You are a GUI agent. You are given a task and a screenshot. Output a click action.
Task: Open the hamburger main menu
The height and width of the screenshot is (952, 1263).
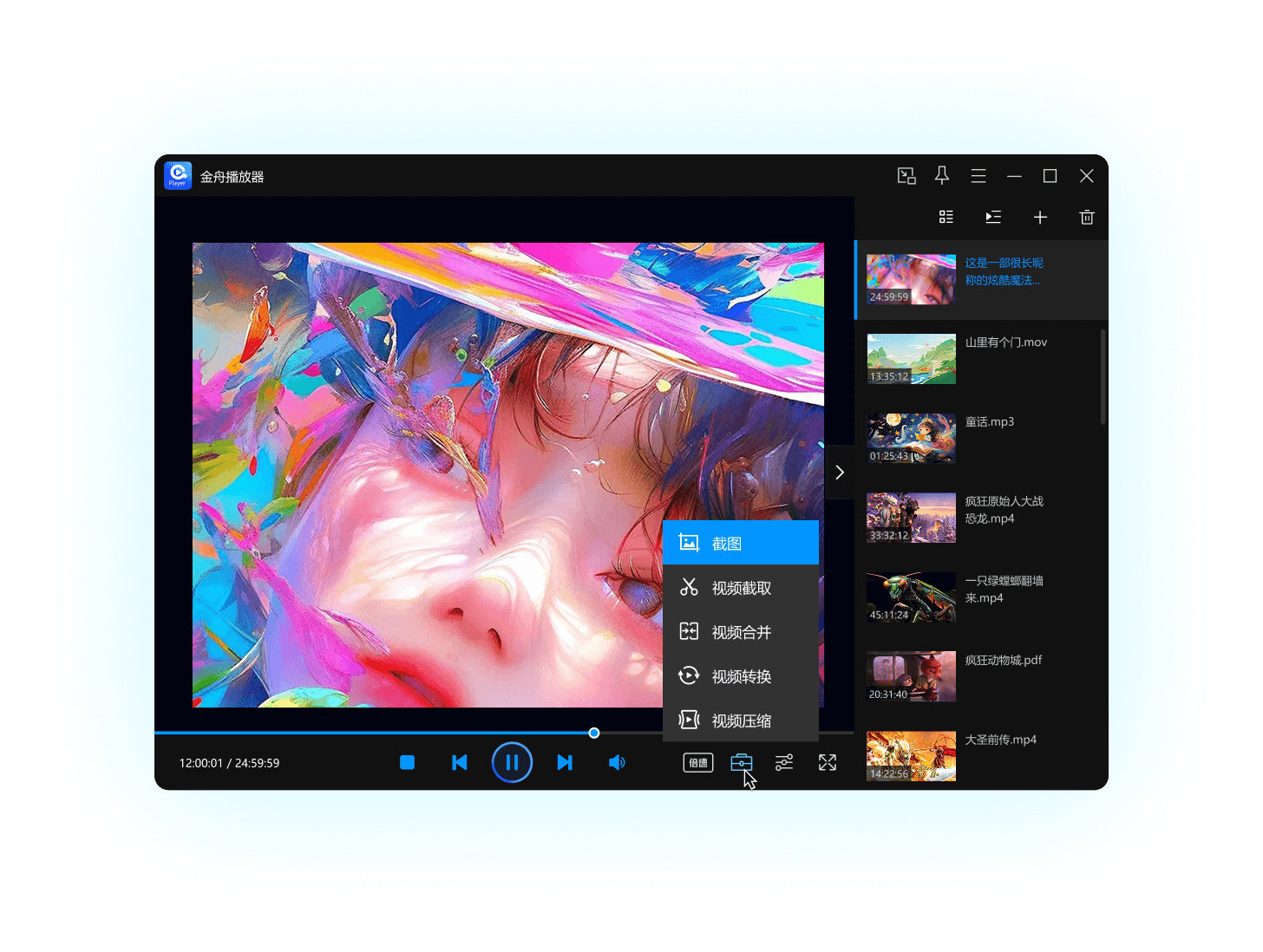pyautogui.click(x=978, y=176)
